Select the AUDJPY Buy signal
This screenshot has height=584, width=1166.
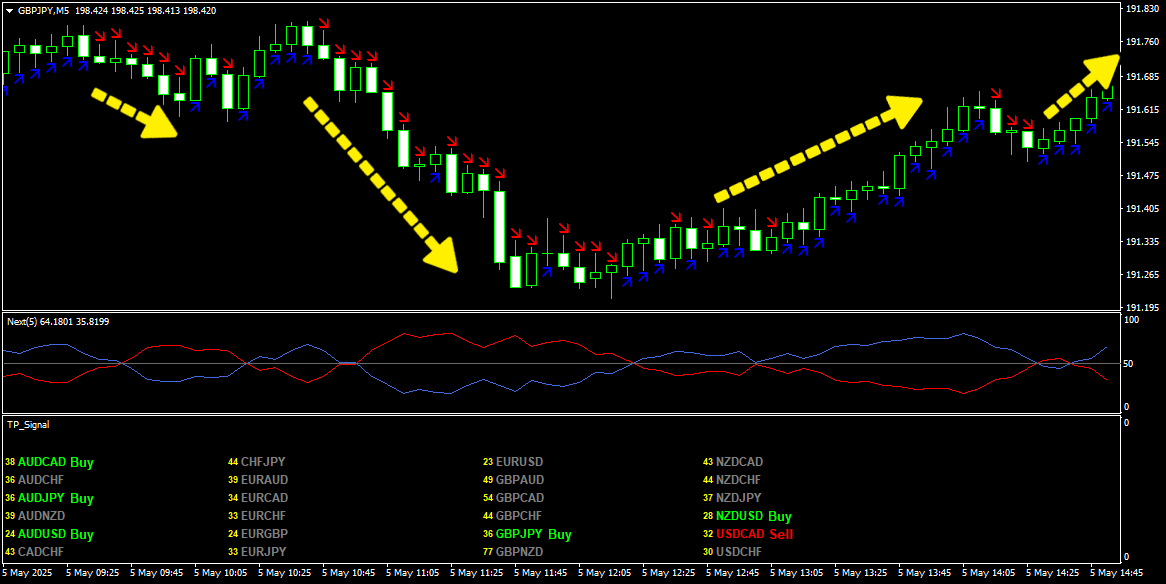coord(55,498)
